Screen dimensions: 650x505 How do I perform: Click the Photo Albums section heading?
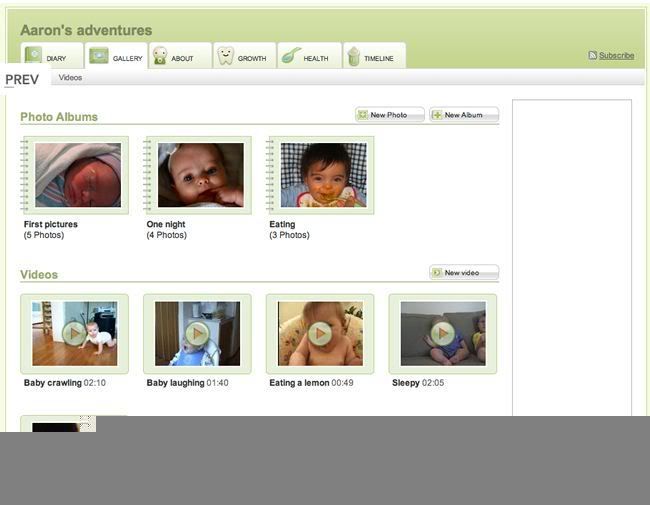(59, 117)
